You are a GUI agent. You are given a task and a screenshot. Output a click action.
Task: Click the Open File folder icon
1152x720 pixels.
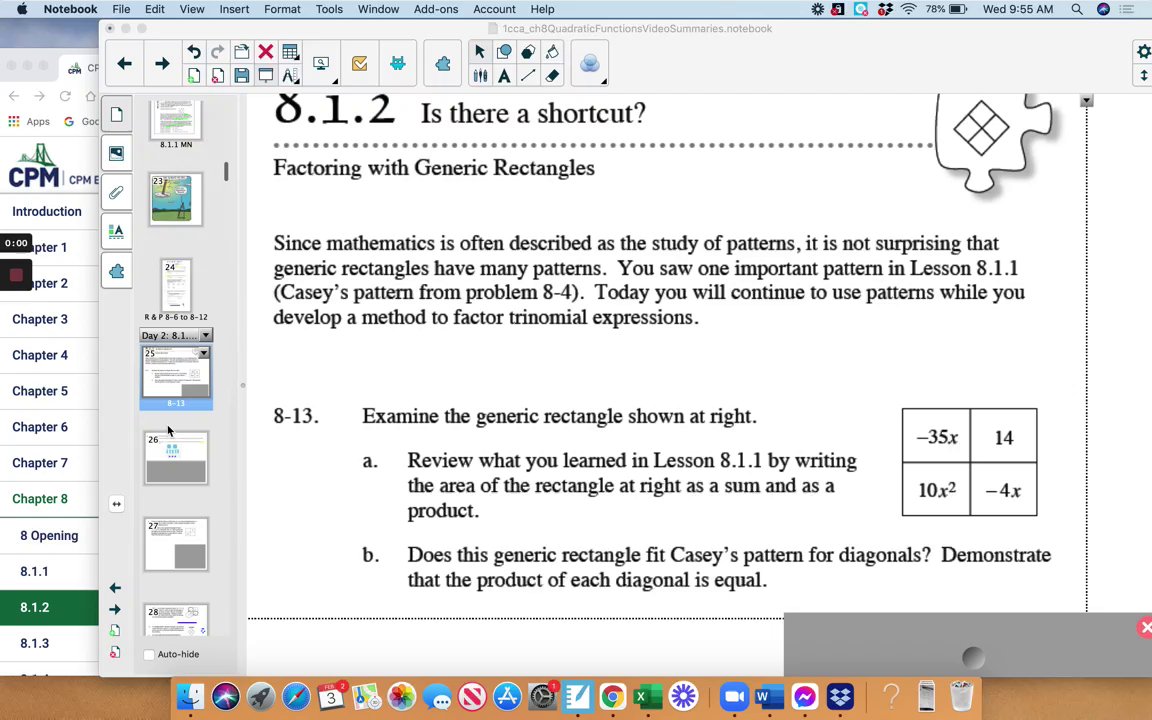pos(242,51)
